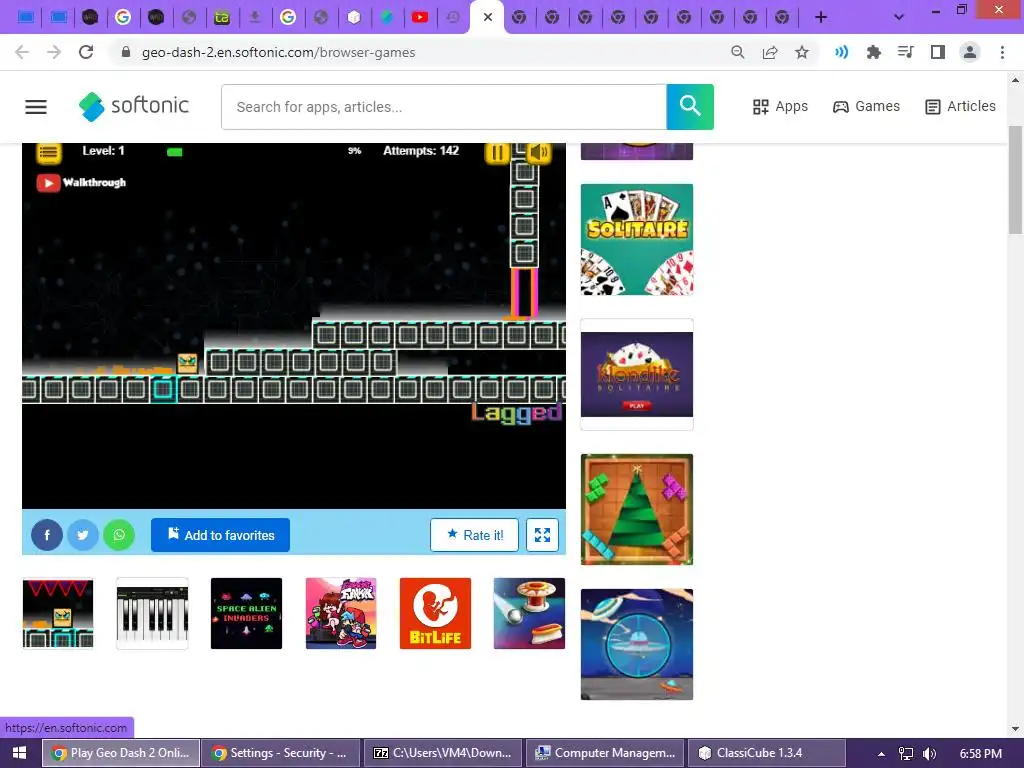Switch to the first Google tab
This screenshot has width=1024, height=768.
coord(123,18)
